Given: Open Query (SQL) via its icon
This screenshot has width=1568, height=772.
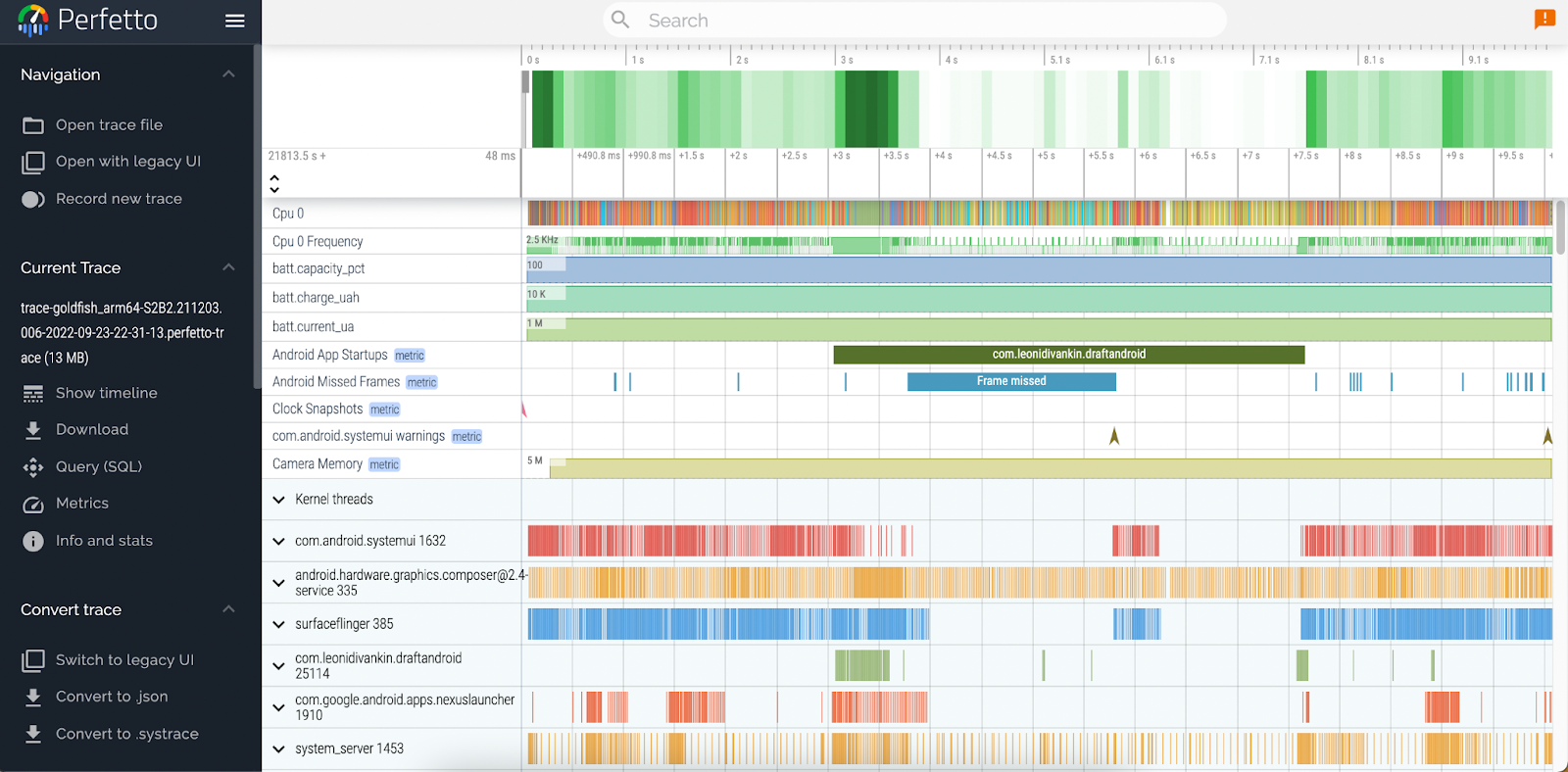Looking at the screenshot, I should point(33,467).
